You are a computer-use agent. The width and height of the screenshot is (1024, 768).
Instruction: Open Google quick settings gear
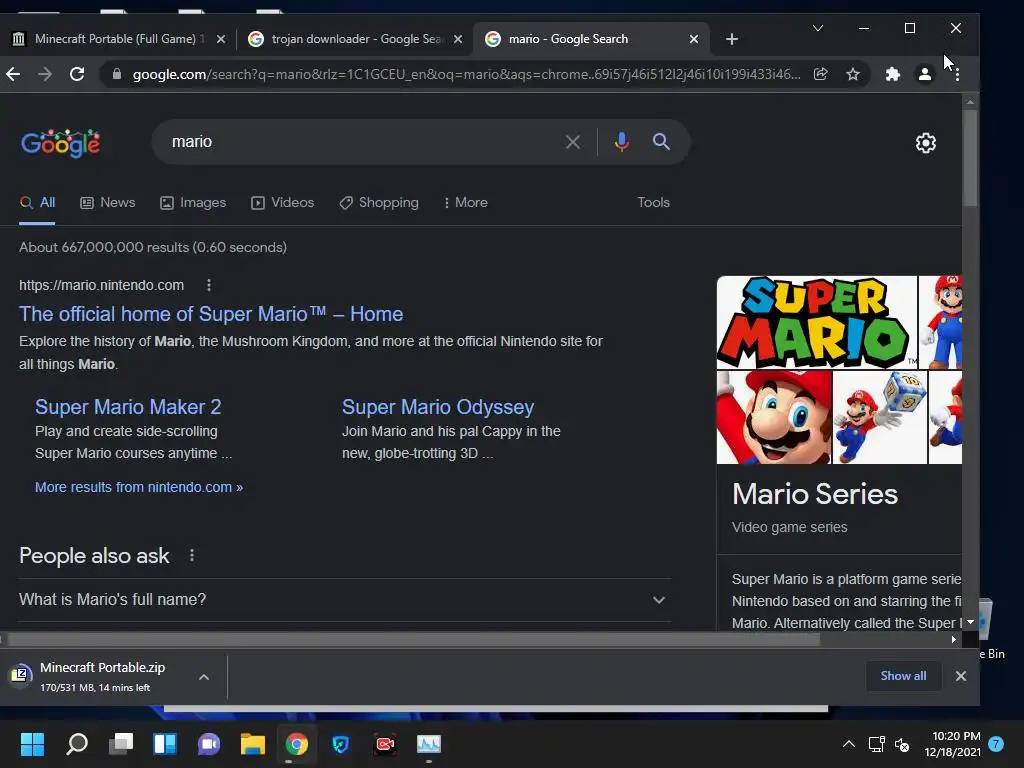pyautogui.click(x=925, y=143)
